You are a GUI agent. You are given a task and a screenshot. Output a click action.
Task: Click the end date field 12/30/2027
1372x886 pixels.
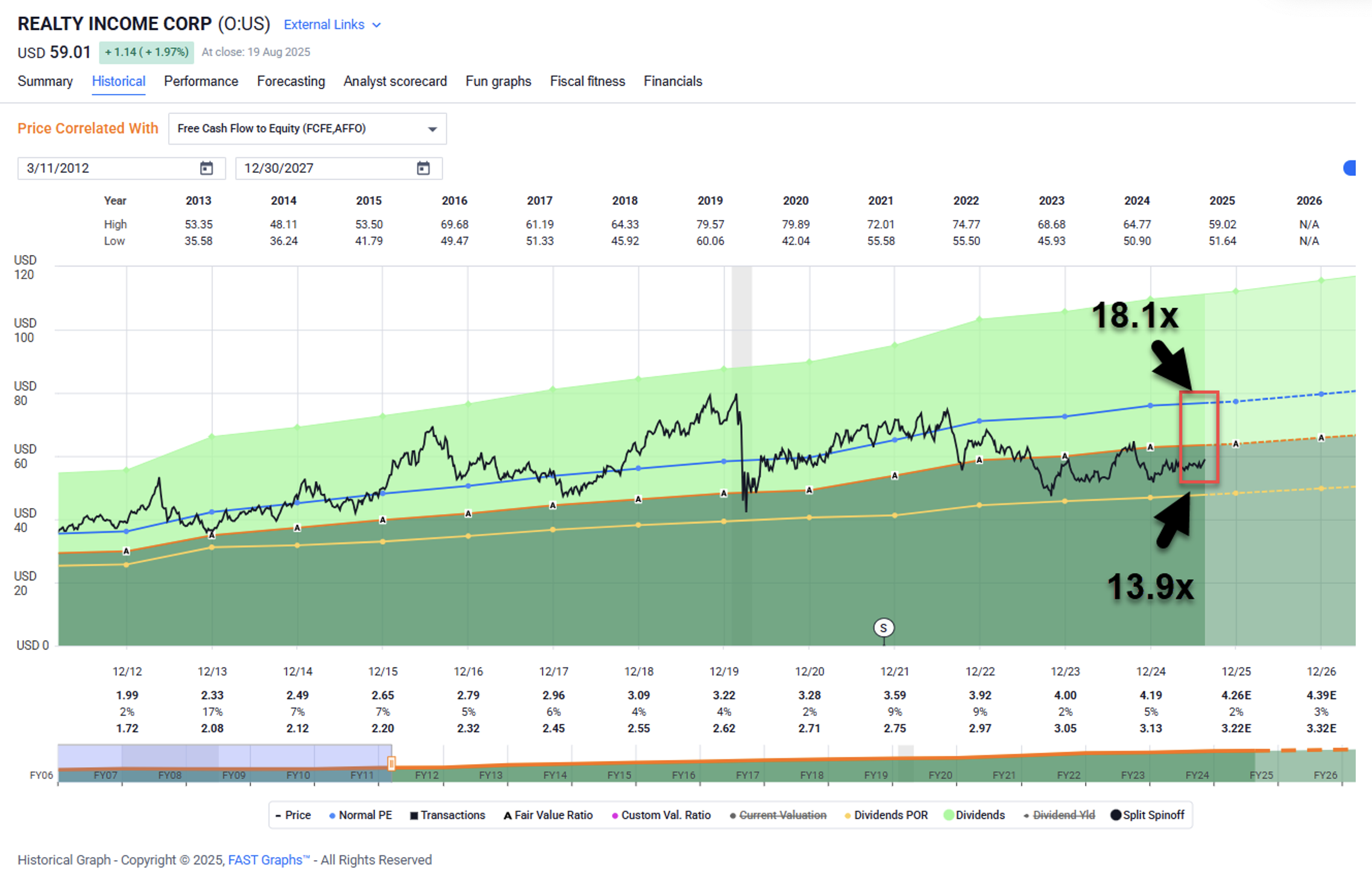tap(339, 168)
